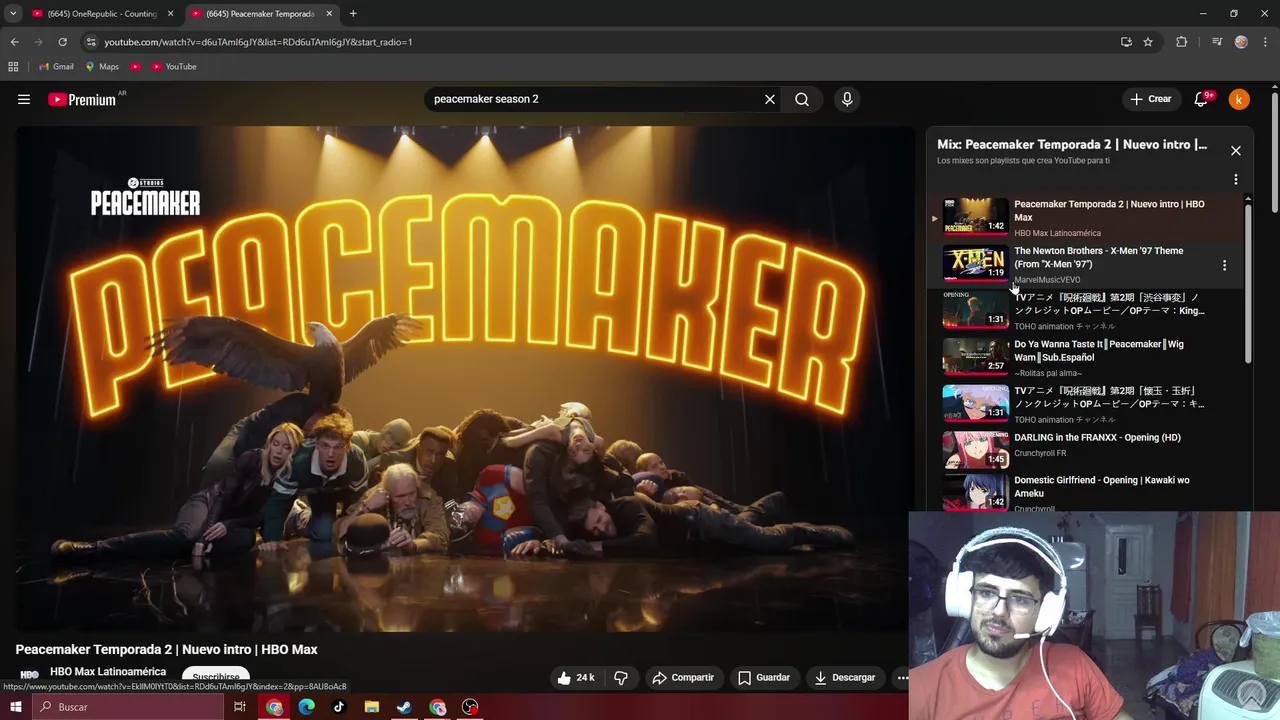
Task: Play the 渋谷事変 TVアニメ opening item
Action: coord(1085,310)
